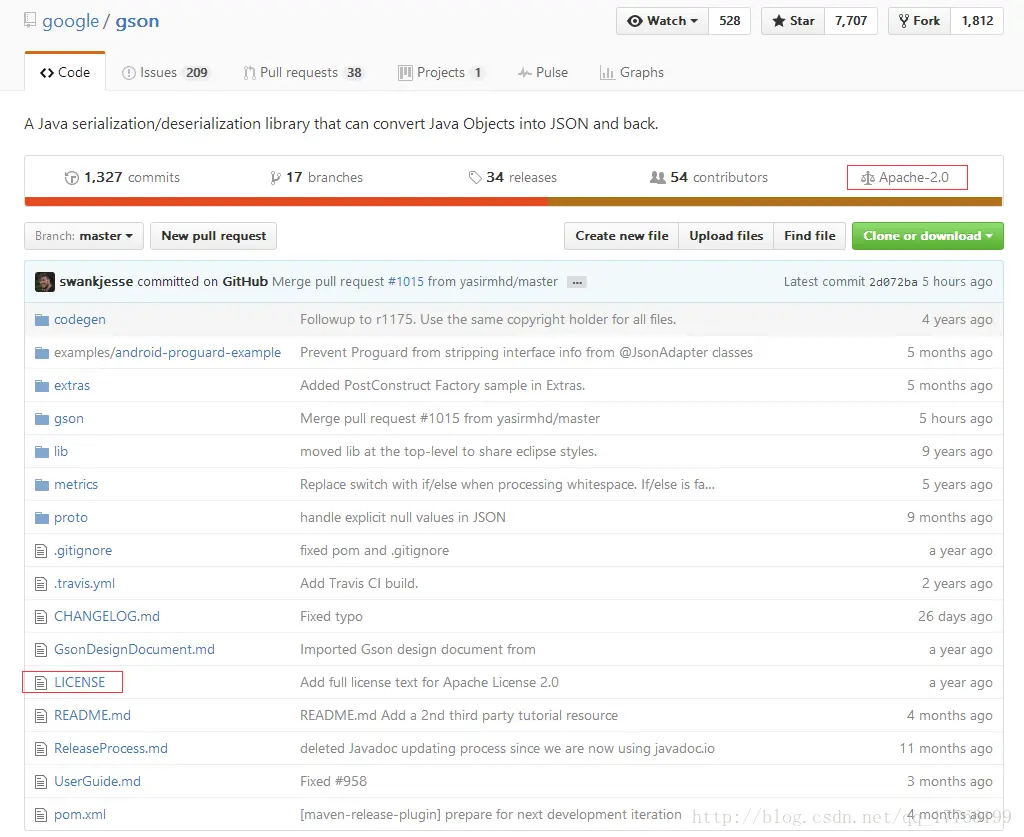
Task: Click Create new file button
Action: click(x=622, y=236)
